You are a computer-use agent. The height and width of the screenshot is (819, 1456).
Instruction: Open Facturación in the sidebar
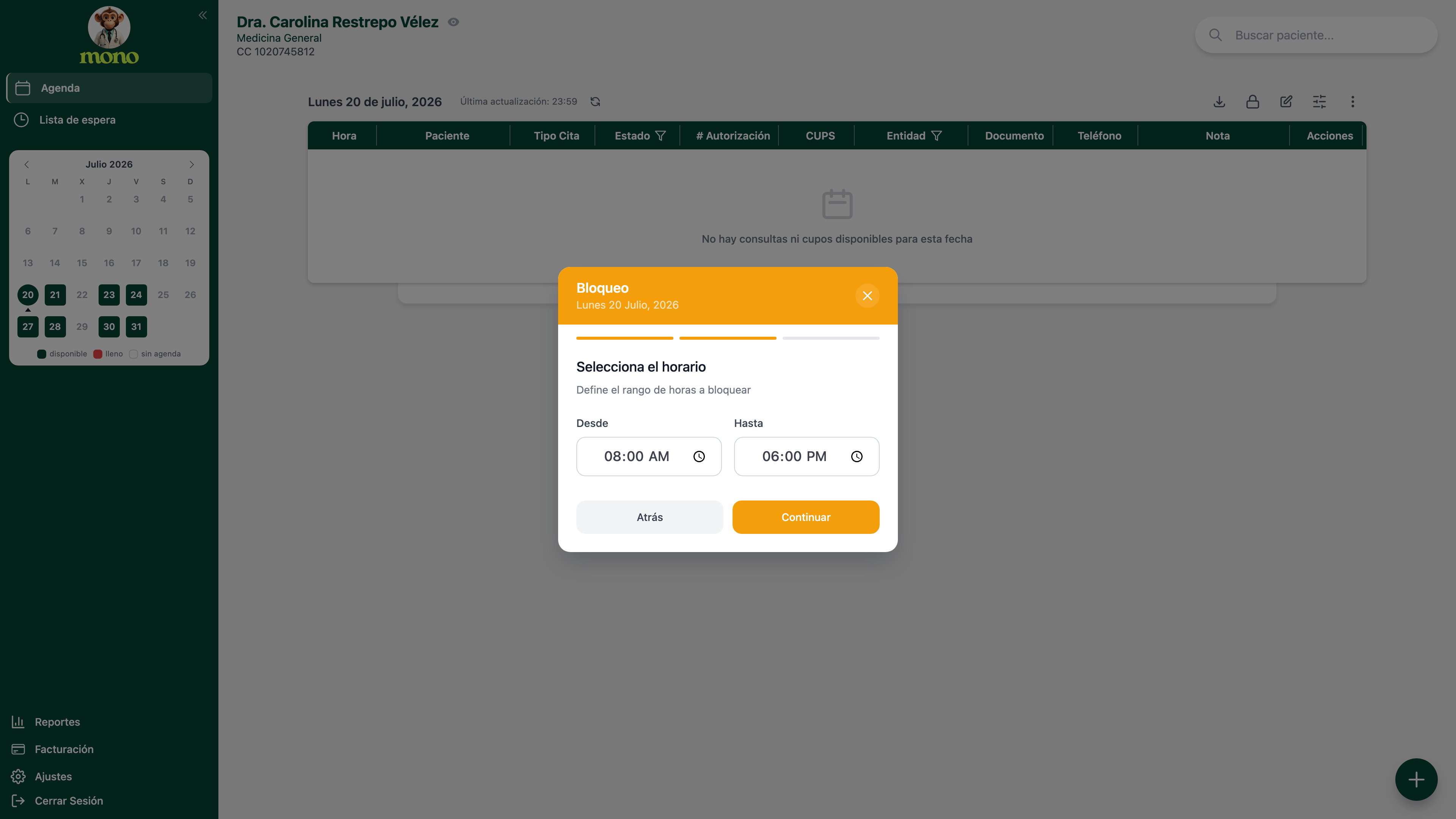click(53, 749)
